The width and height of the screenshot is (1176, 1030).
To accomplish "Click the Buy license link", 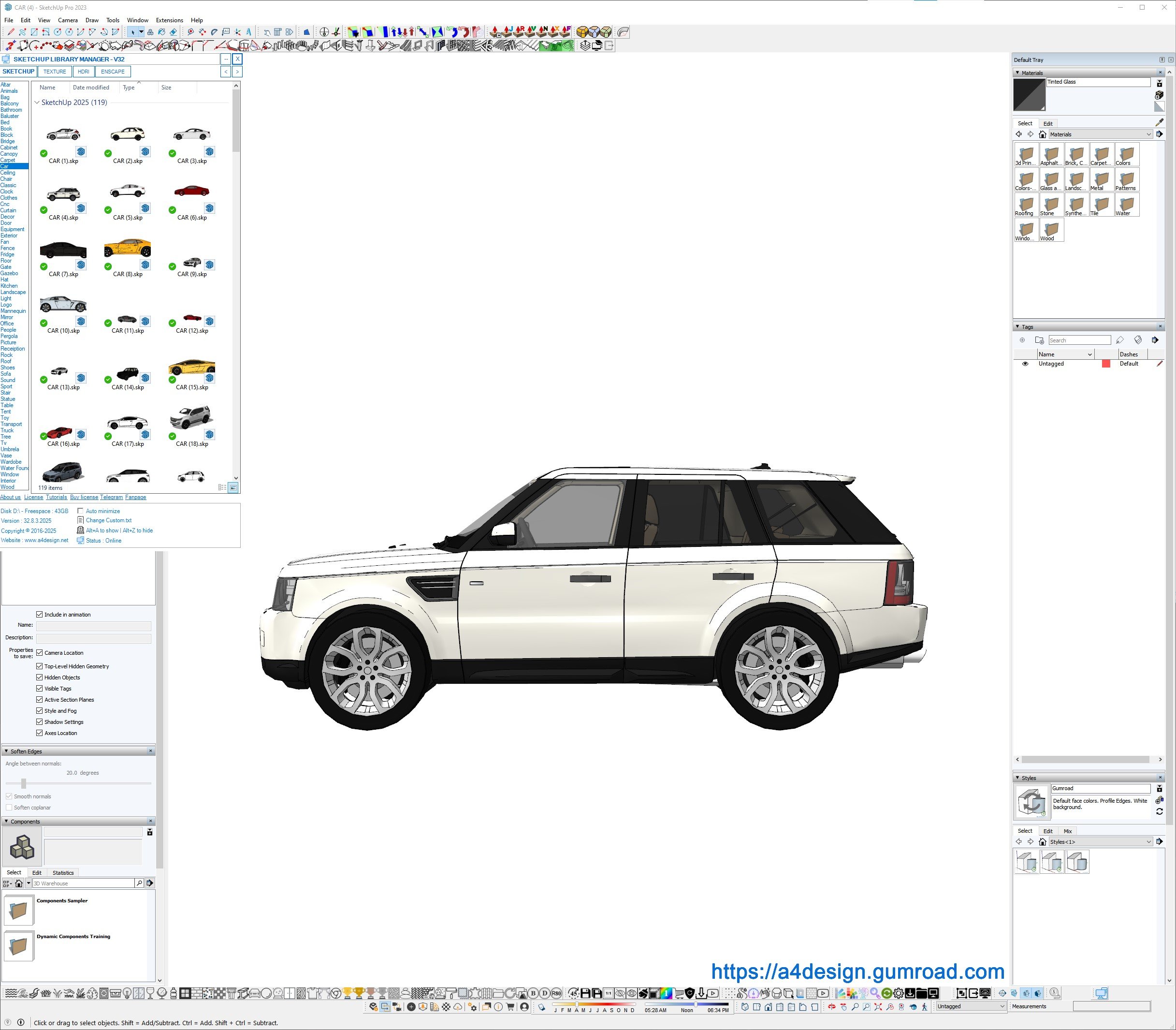I will [84, 497].
